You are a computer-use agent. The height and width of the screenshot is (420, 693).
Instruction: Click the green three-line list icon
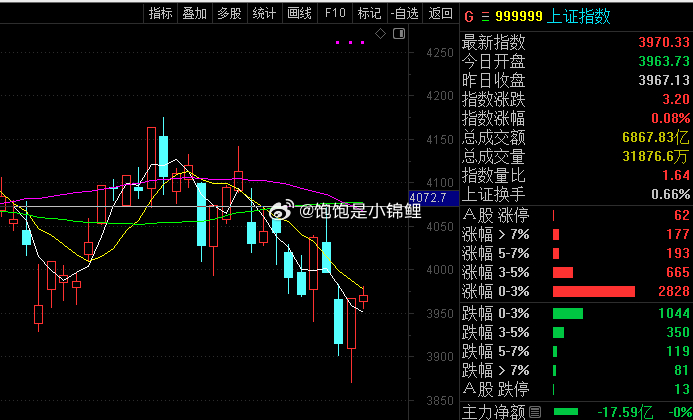click(x=485, y=17)
